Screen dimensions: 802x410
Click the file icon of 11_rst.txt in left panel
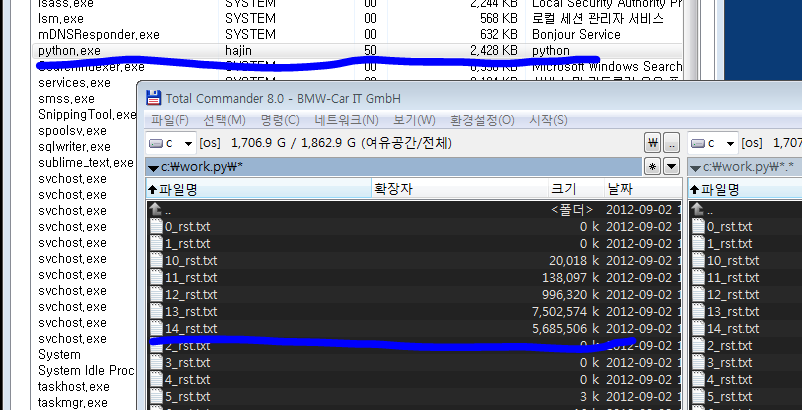(156, 278)
